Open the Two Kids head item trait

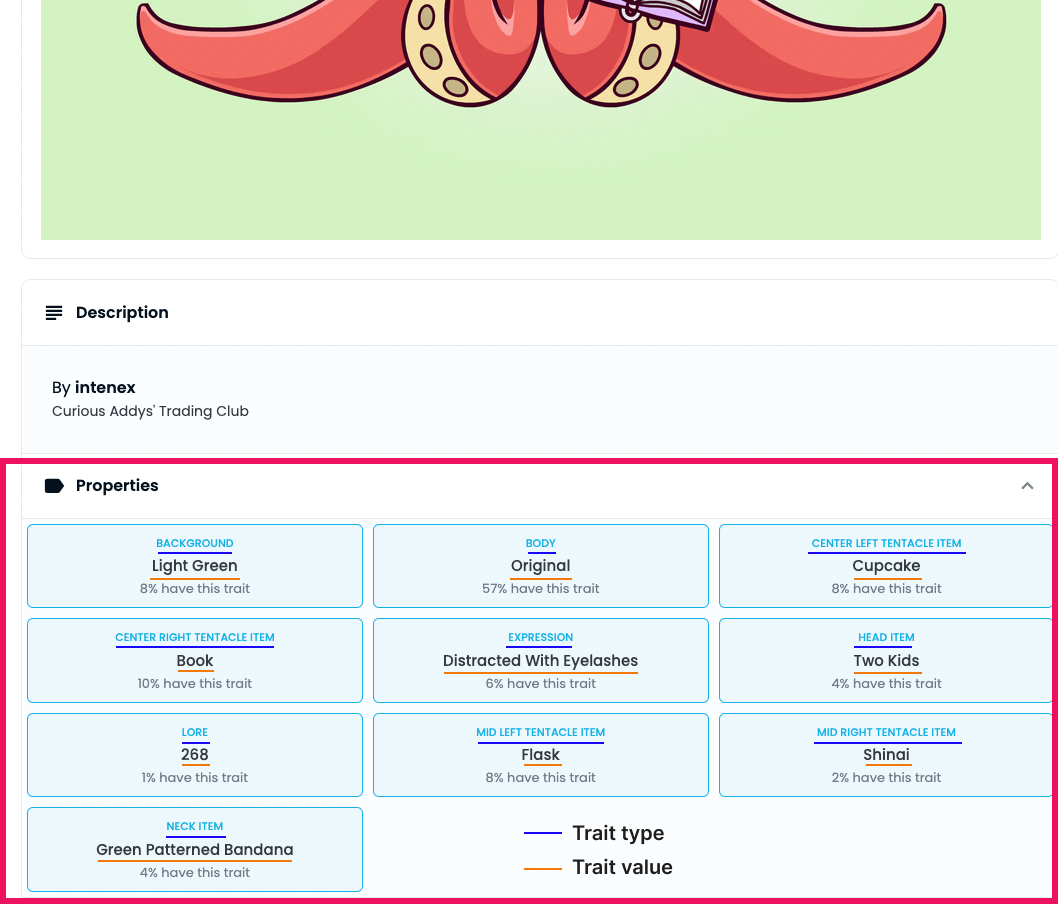tap(886, 660)
